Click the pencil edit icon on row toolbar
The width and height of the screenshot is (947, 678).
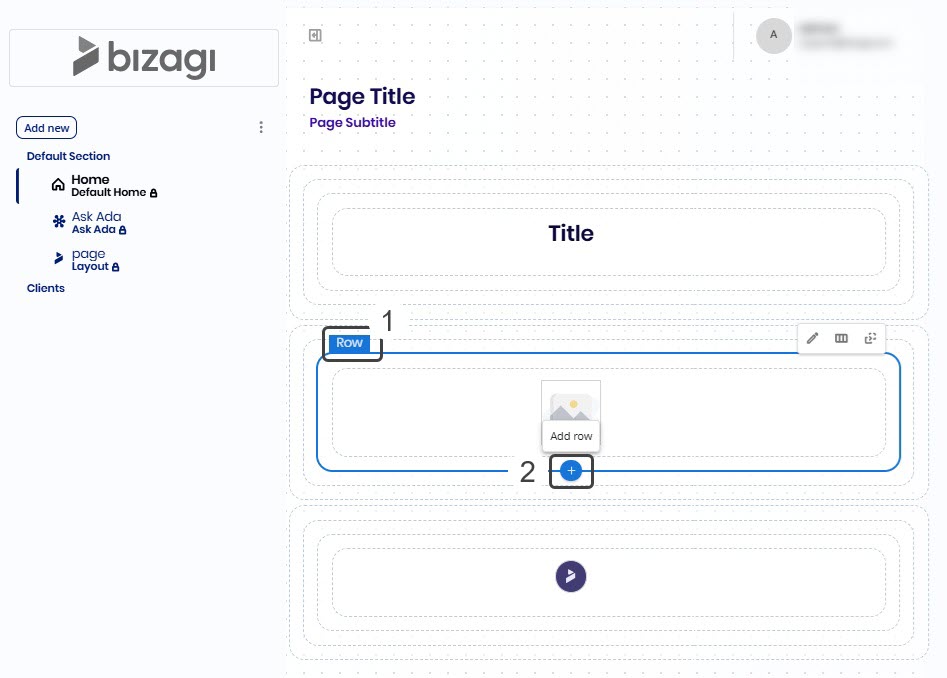tap(813, 338)
